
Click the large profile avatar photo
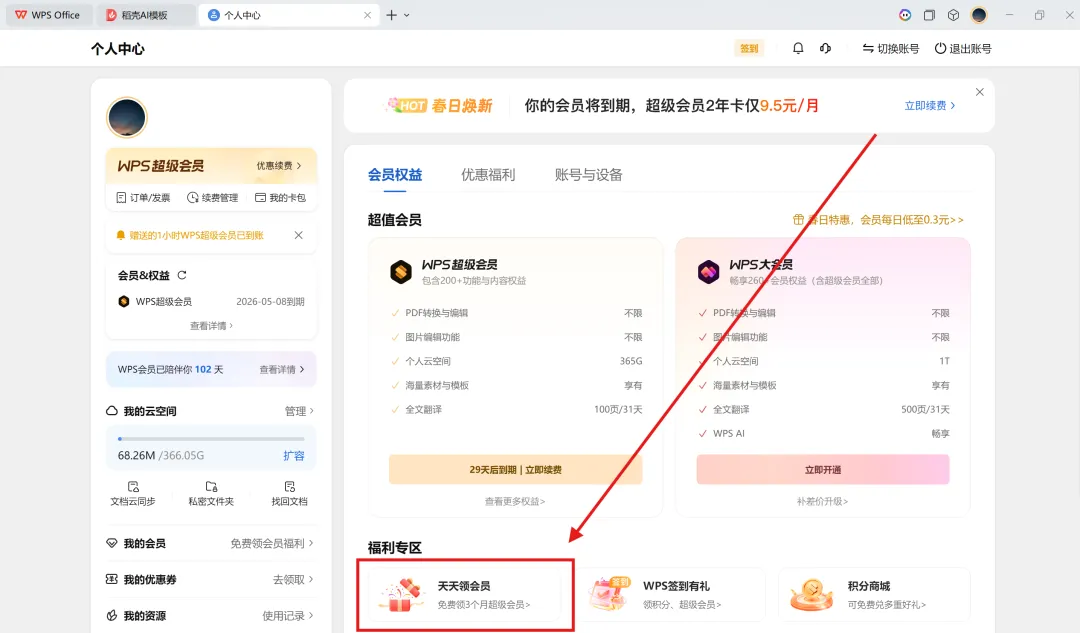127,117
